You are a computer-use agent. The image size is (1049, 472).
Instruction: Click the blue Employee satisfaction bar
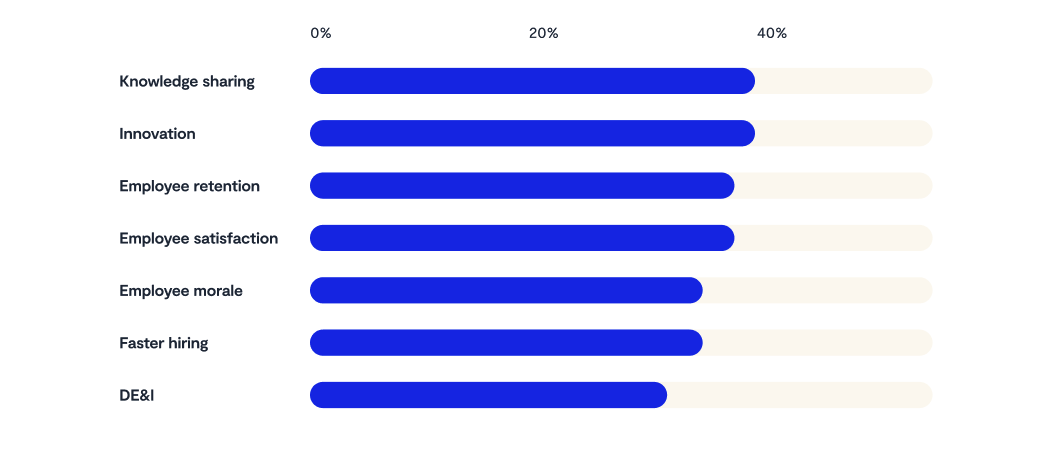pos(522,238)
